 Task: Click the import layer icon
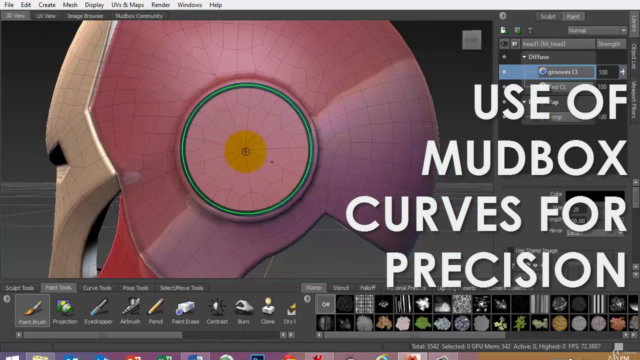[x=518, y=31]
